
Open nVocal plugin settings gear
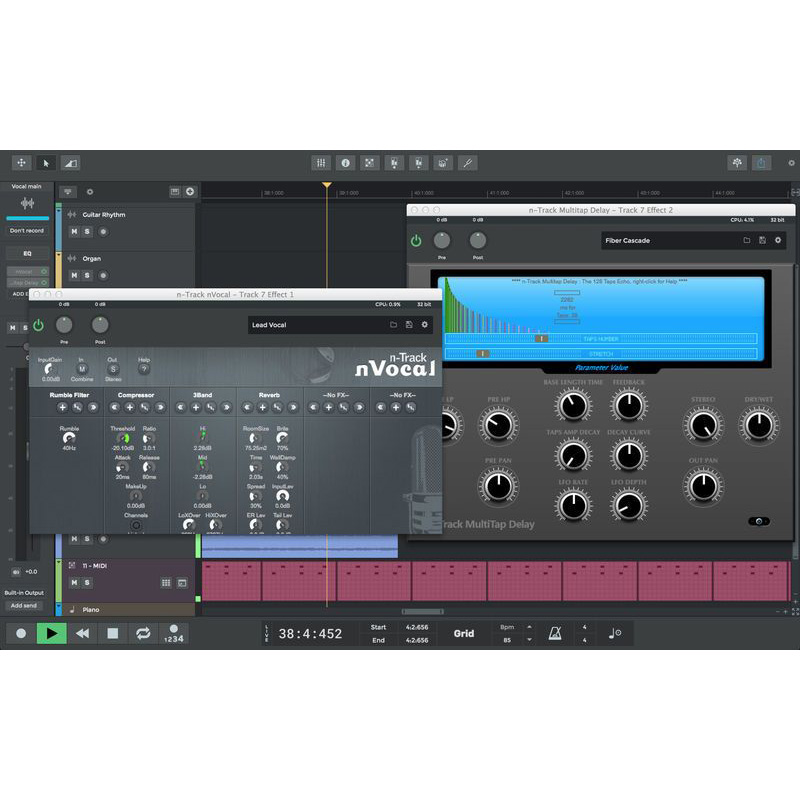[x=424, y=324]
